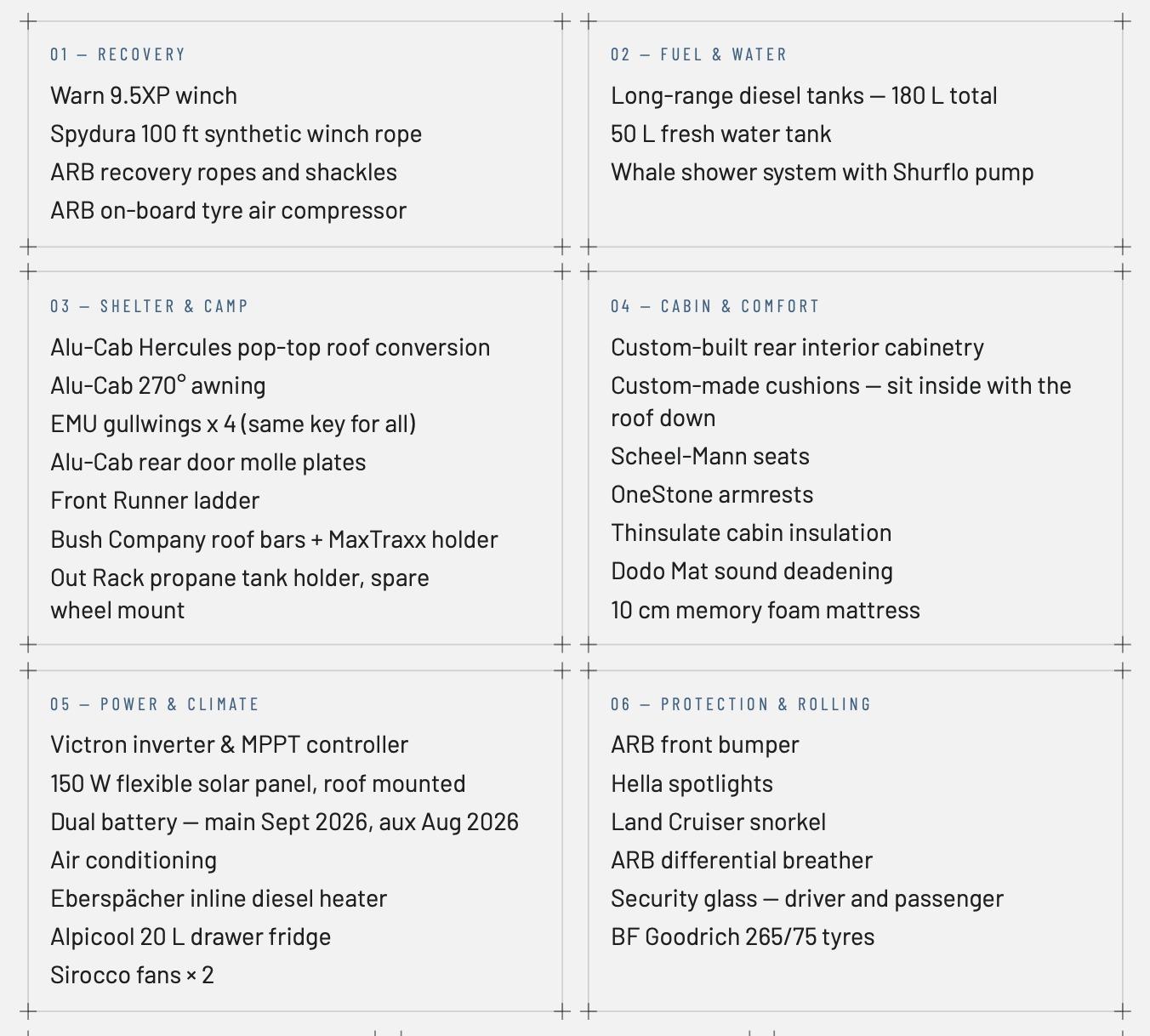Click 'Spydura 100 ft synthetic winch rope' item
Viewport: 1150px width, 1036px height.
pyautogui.click(x=236, y=134)
